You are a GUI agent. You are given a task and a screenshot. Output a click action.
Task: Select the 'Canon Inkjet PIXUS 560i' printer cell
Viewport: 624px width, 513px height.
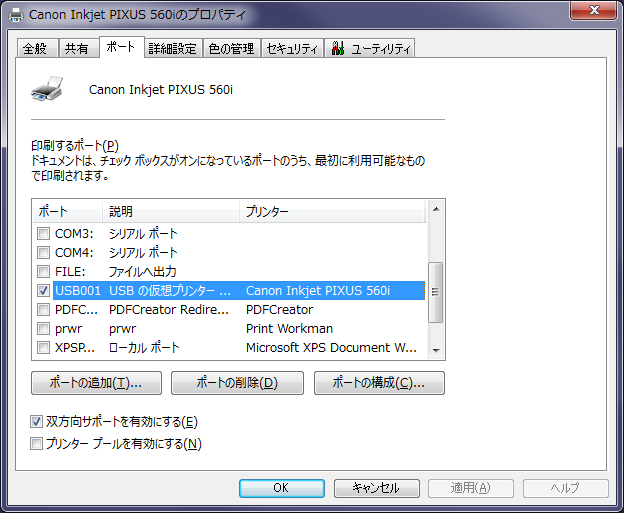318,291
